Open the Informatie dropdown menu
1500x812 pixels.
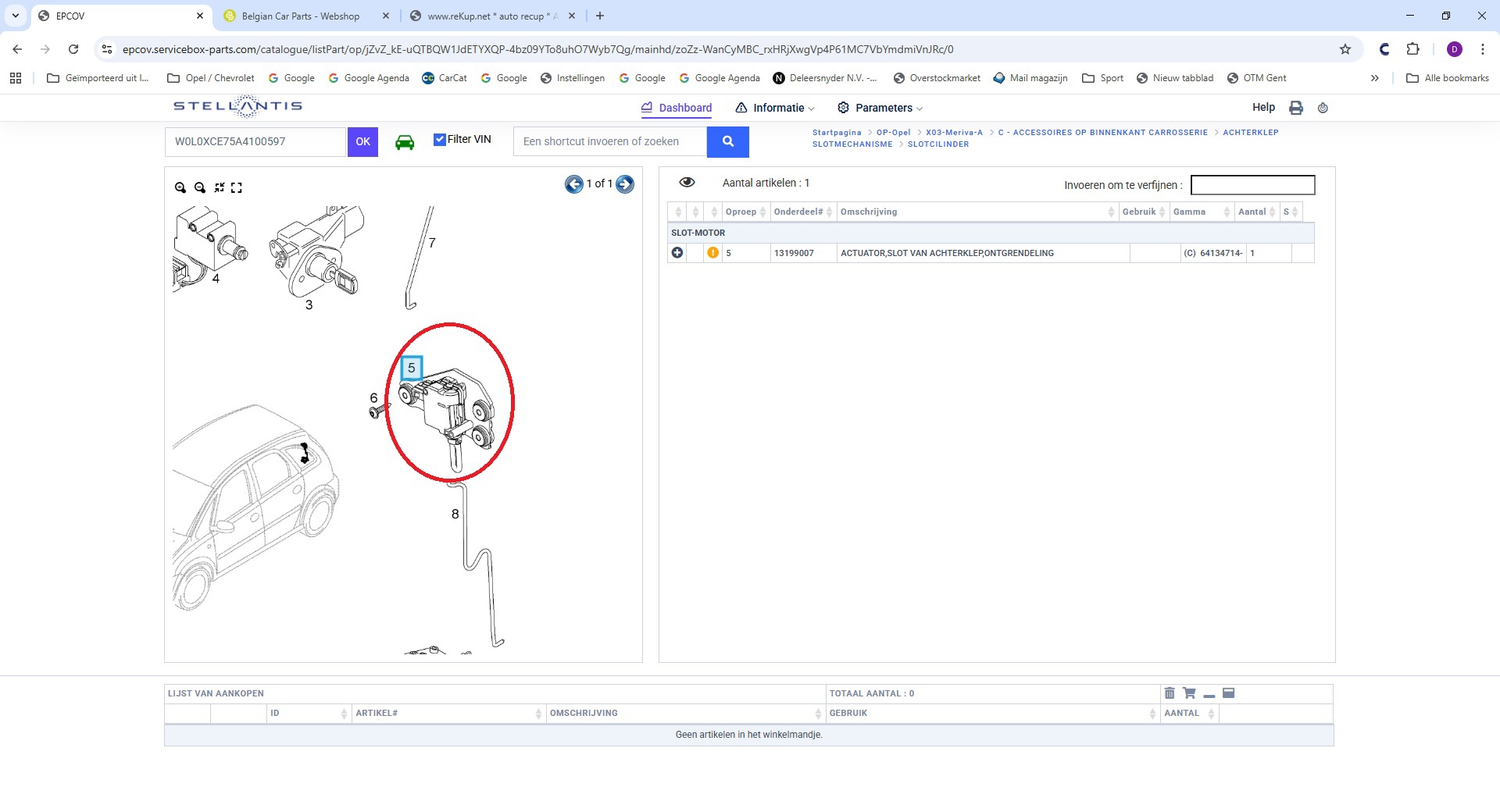775,108
